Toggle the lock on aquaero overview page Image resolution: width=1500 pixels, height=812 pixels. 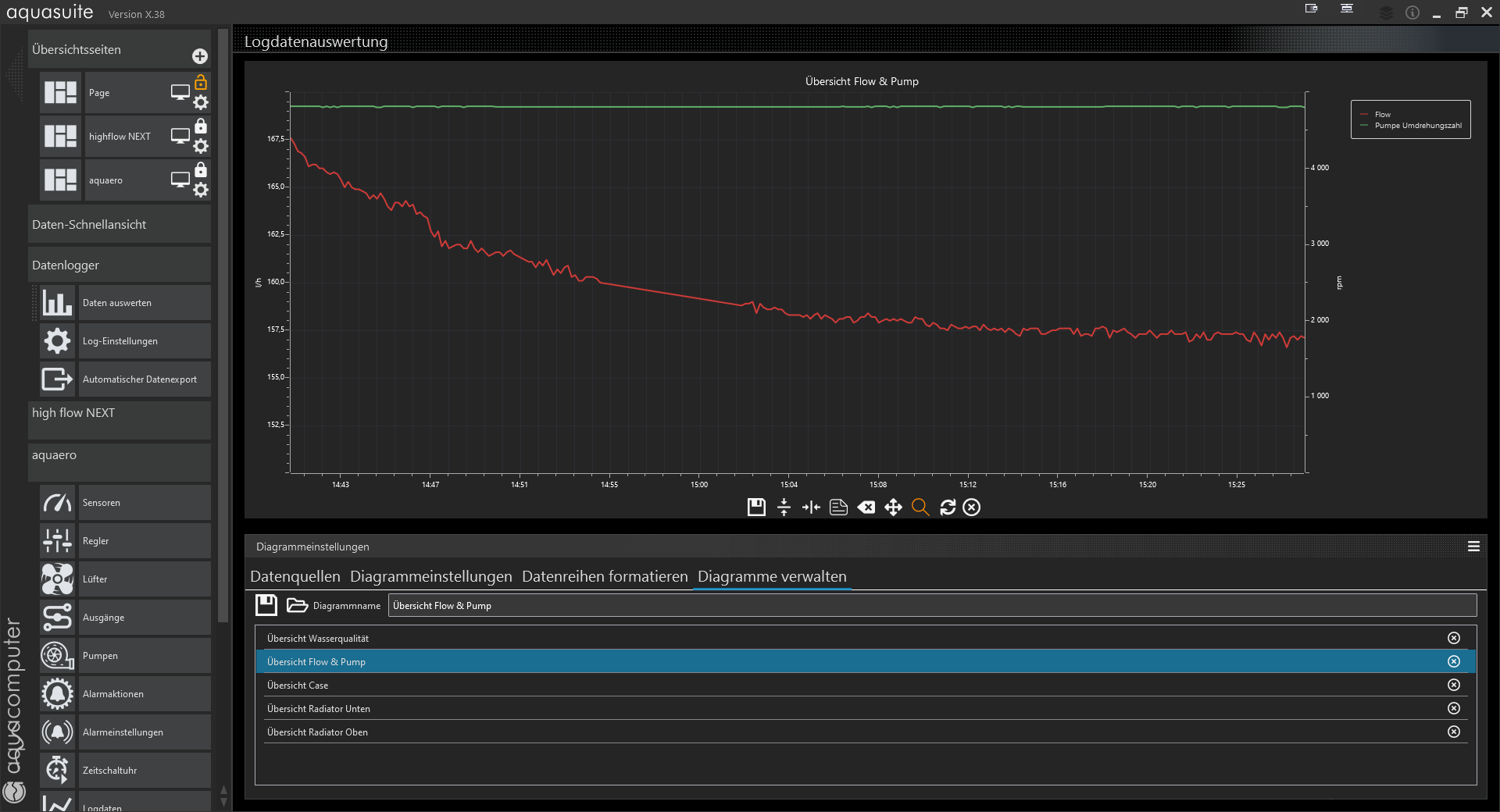pos(201,169)
